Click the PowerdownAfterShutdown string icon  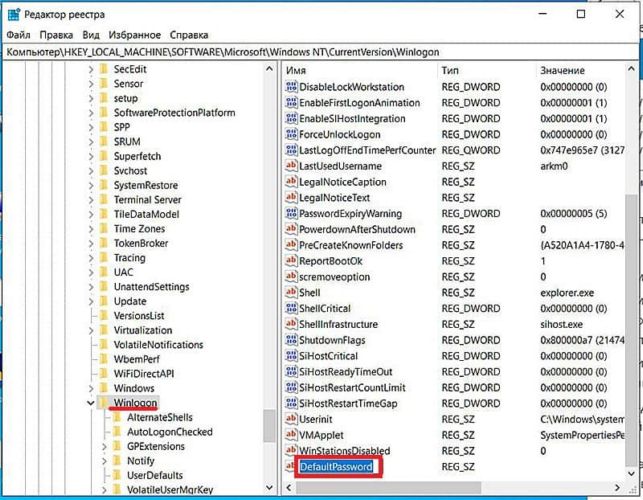click(291, 229)
